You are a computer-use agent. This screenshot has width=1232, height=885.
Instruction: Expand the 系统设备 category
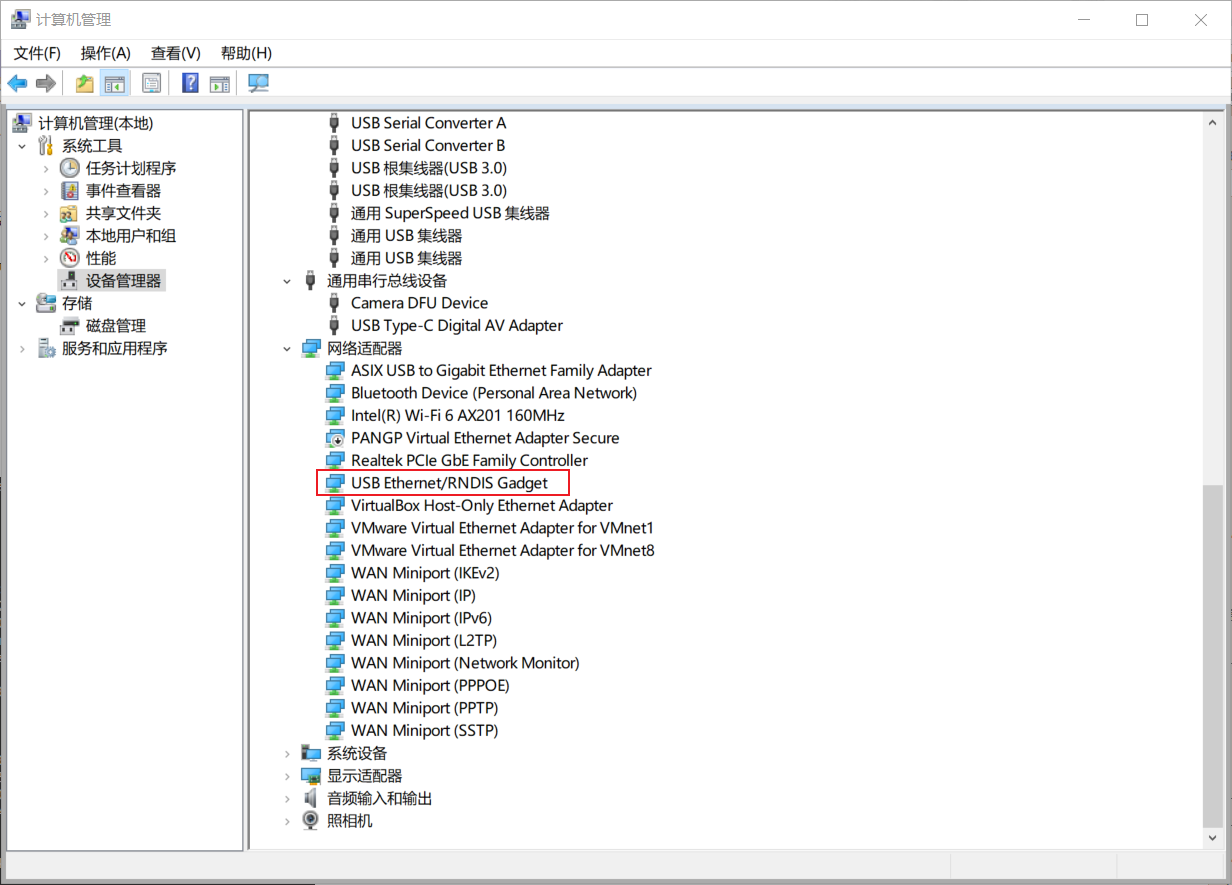pos(288,754)
